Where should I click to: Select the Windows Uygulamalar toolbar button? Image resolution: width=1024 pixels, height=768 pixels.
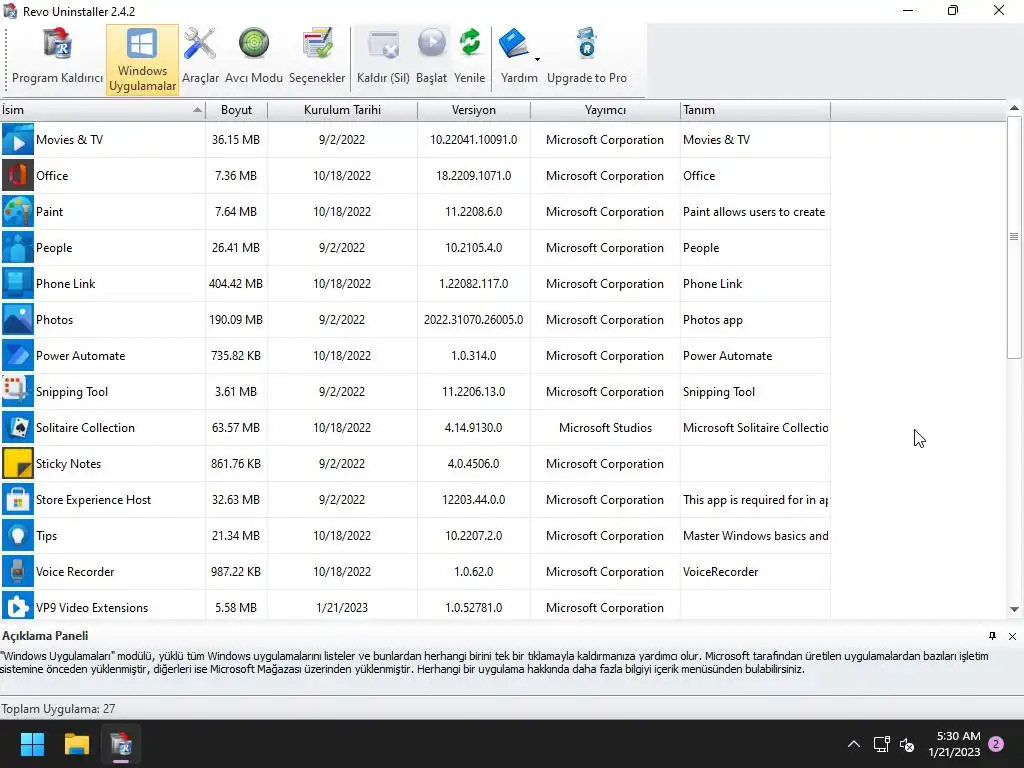click(142, 60)
